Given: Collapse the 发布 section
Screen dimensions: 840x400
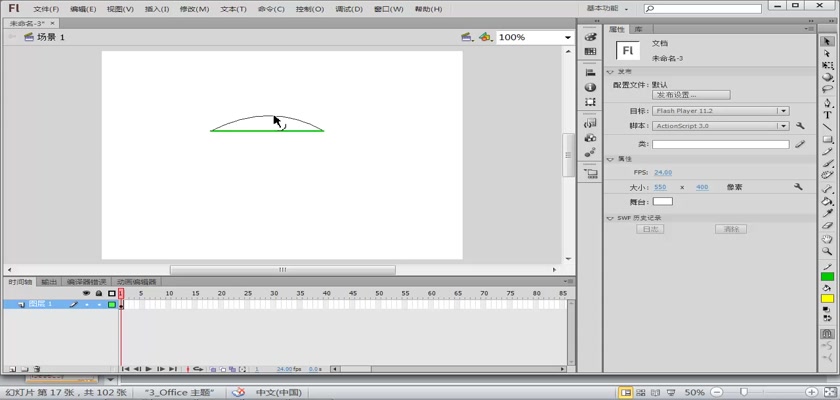Looking at the screenshot, I should [610, 72].
